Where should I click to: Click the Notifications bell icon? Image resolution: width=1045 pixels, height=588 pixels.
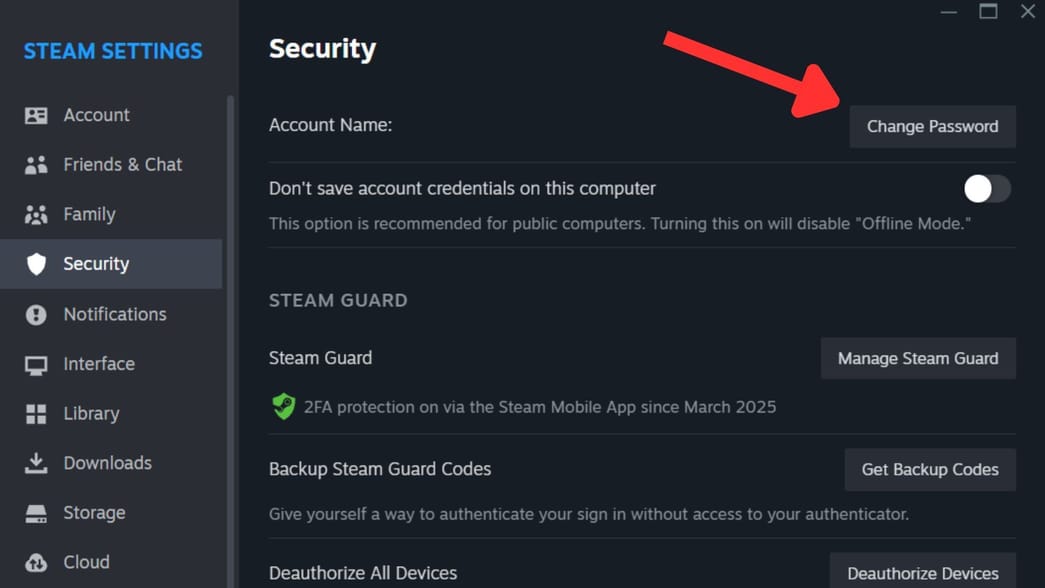[x=36, y=314]
